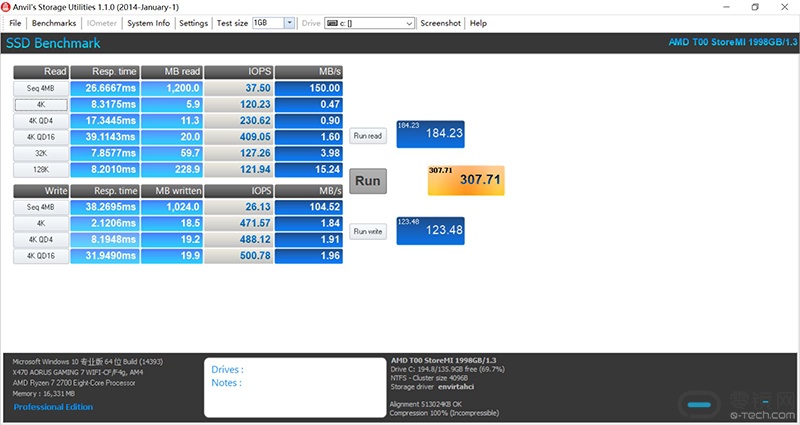The image size is (800, 425).
Task: Select the write 4K QD16 test button
Action: pos(41,256)
